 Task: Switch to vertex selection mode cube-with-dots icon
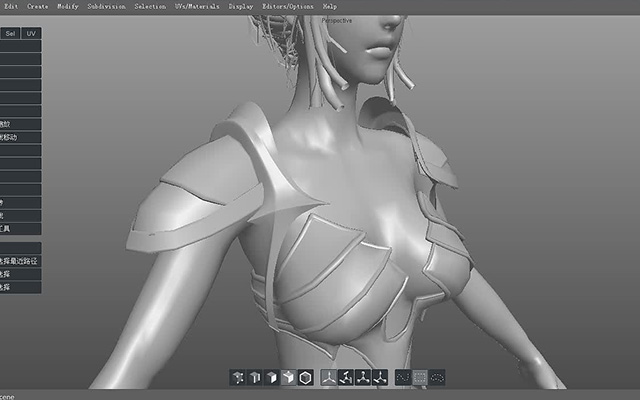click(238, 378)
